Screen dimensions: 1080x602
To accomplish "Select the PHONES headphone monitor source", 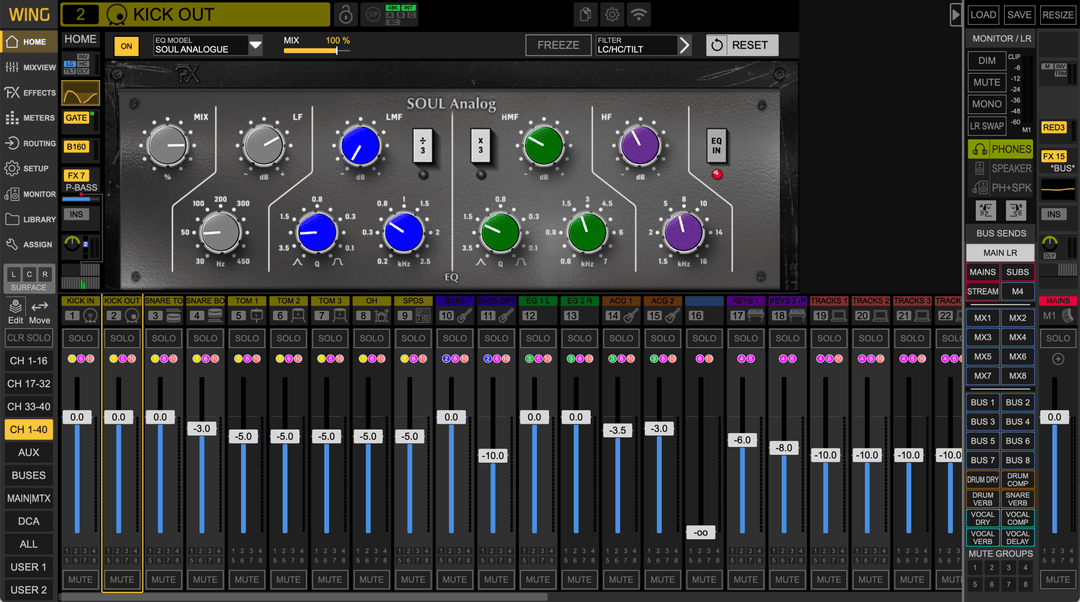I will [x=1003, y=149].
